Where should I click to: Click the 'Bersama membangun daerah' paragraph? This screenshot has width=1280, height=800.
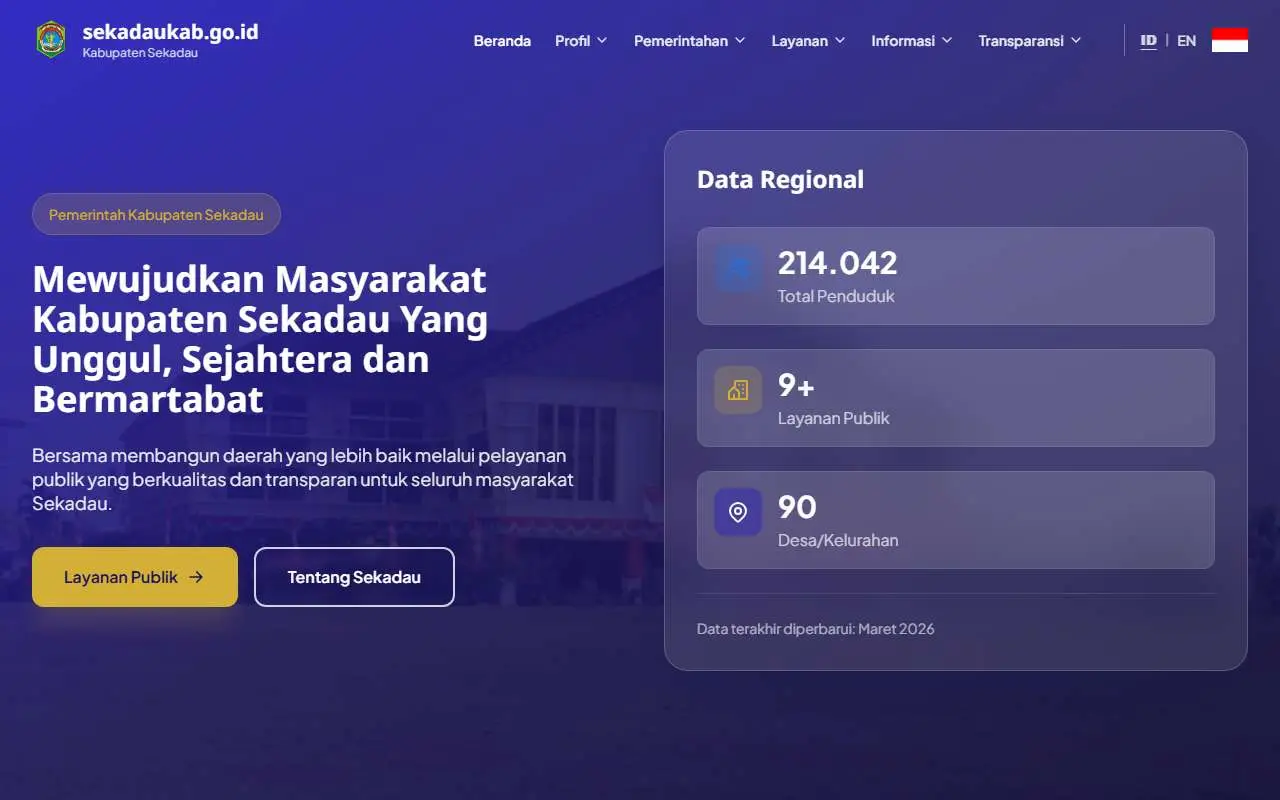pos(303,480)
